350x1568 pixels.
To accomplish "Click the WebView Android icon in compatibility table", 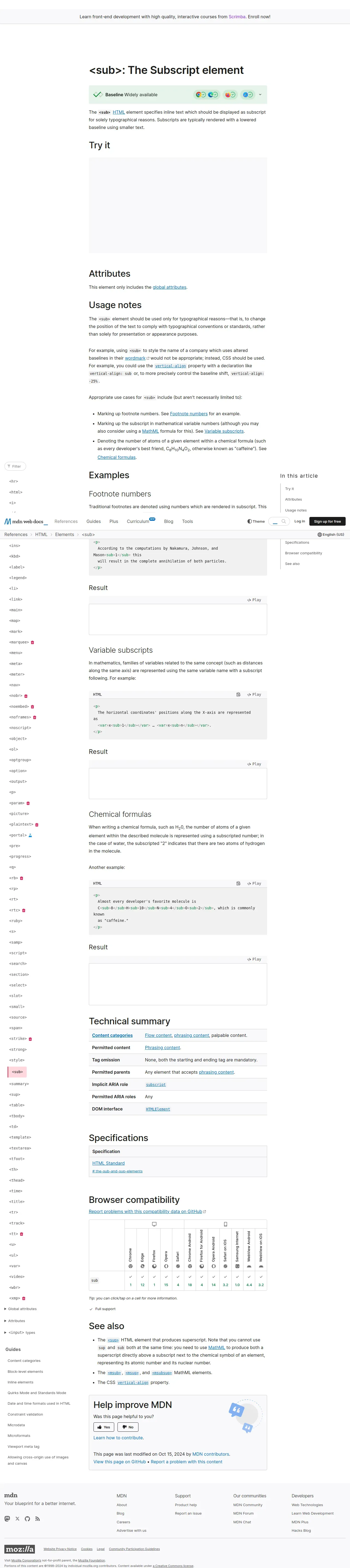I will pyautogui.click(x=249, y=1266).
